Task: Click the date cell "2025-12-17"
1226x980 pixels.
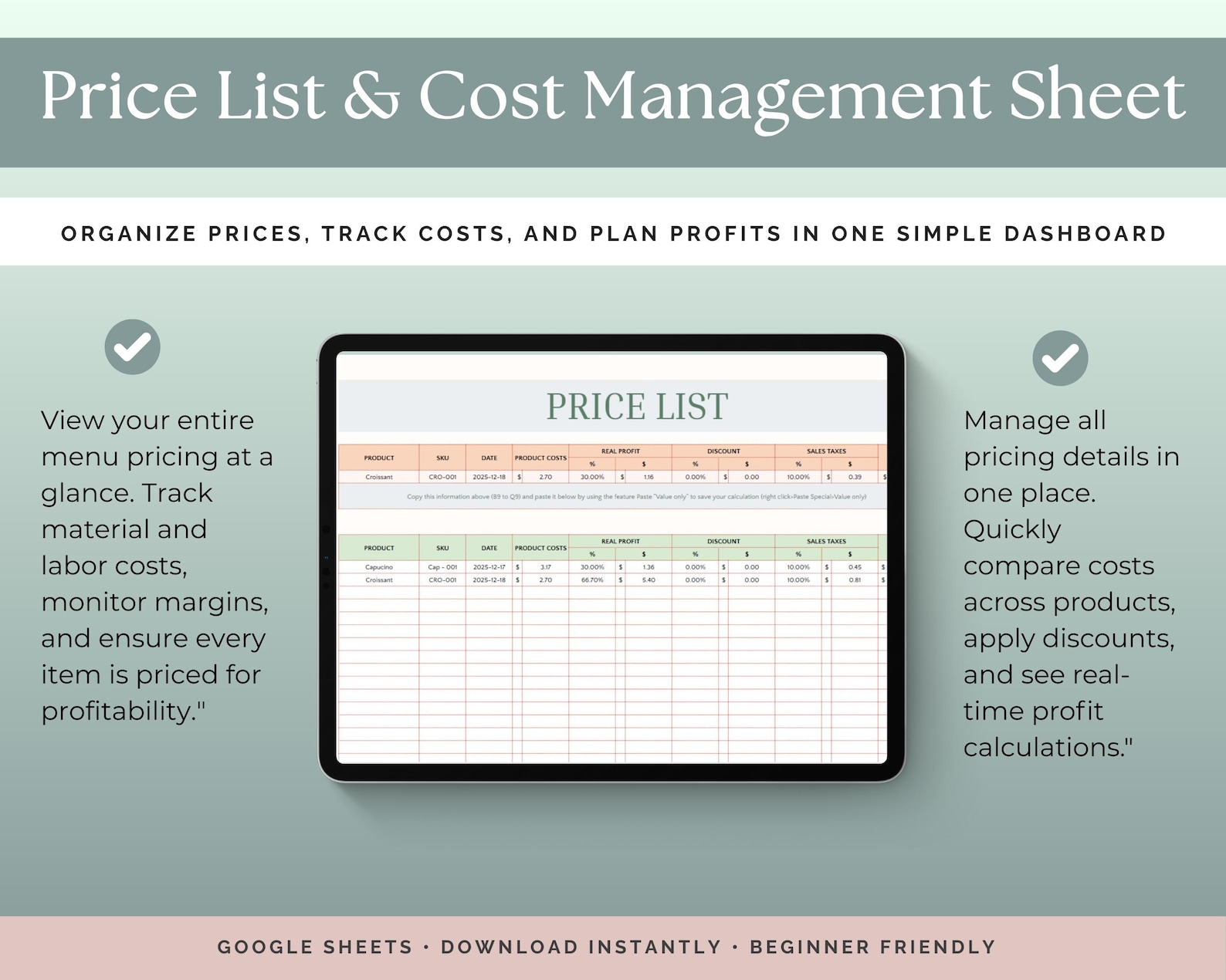Action: point(489,567)
